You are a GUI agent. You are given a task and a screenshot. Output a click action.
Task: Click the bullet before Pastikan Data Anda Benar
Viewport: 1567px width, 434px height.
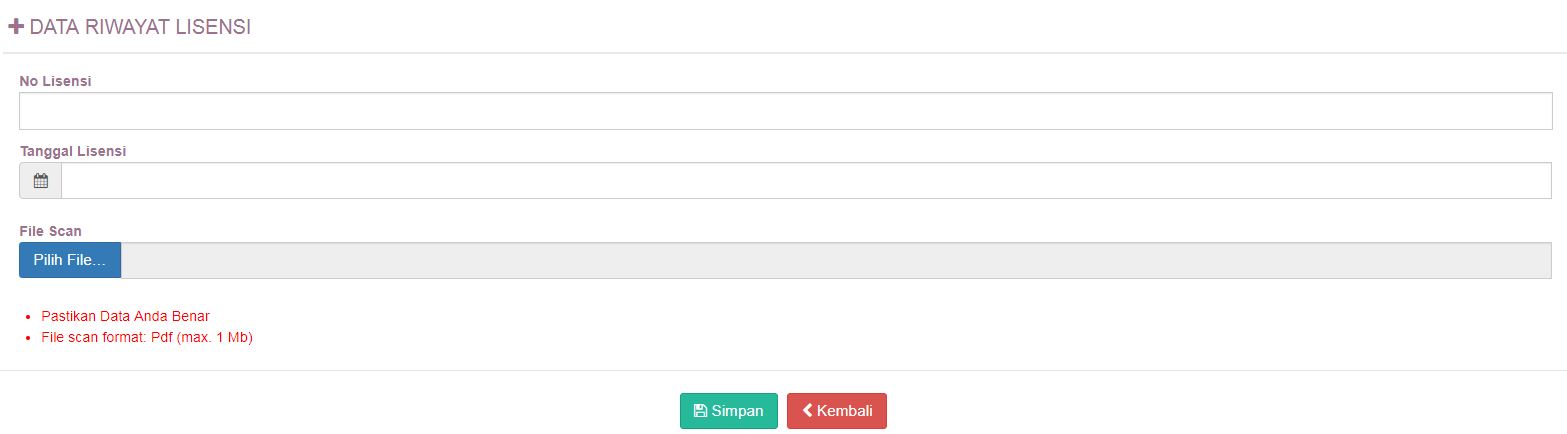click(x=29, y=317)
